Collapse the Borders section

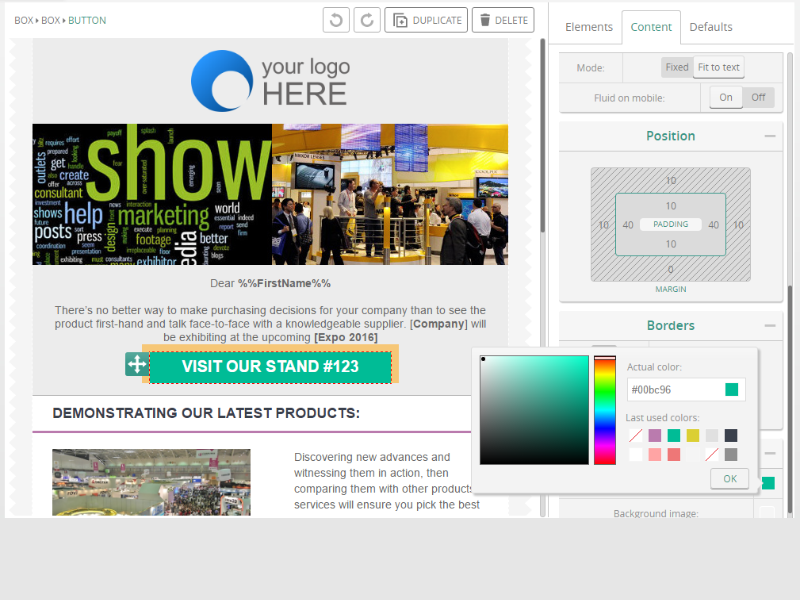pos(770,326)
